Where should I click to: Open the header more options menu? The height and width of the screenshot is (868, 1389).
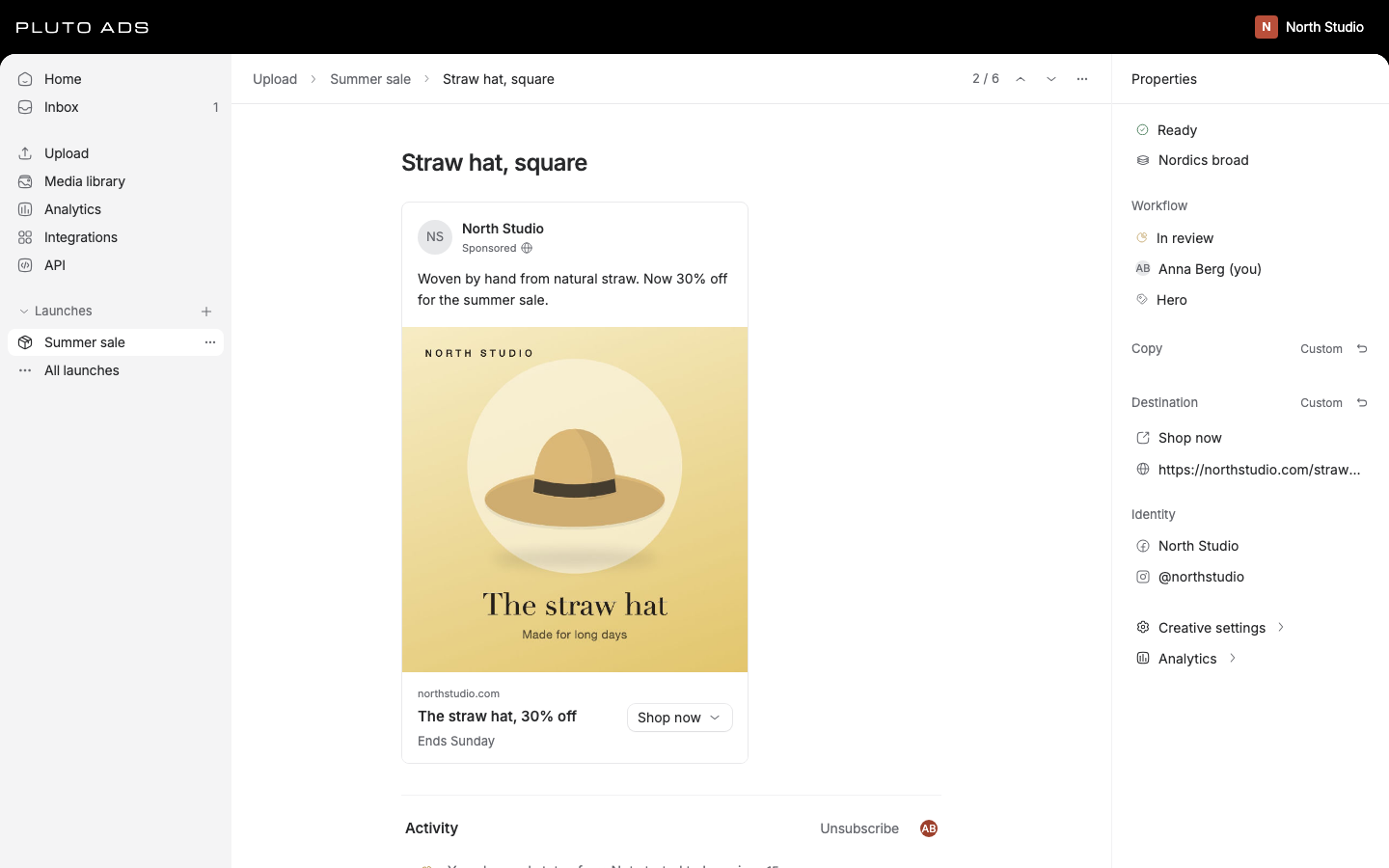click(1082, 79)
